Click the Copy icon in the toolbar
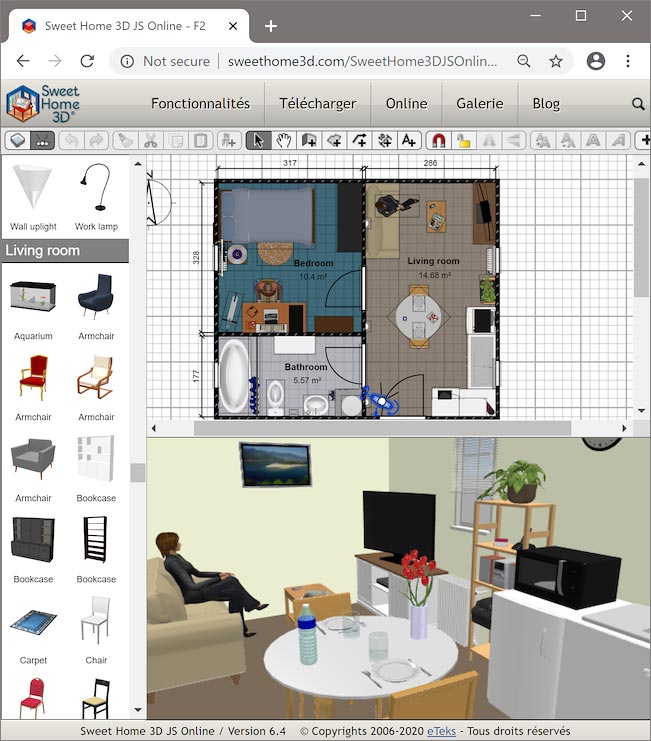 (176, 140)
